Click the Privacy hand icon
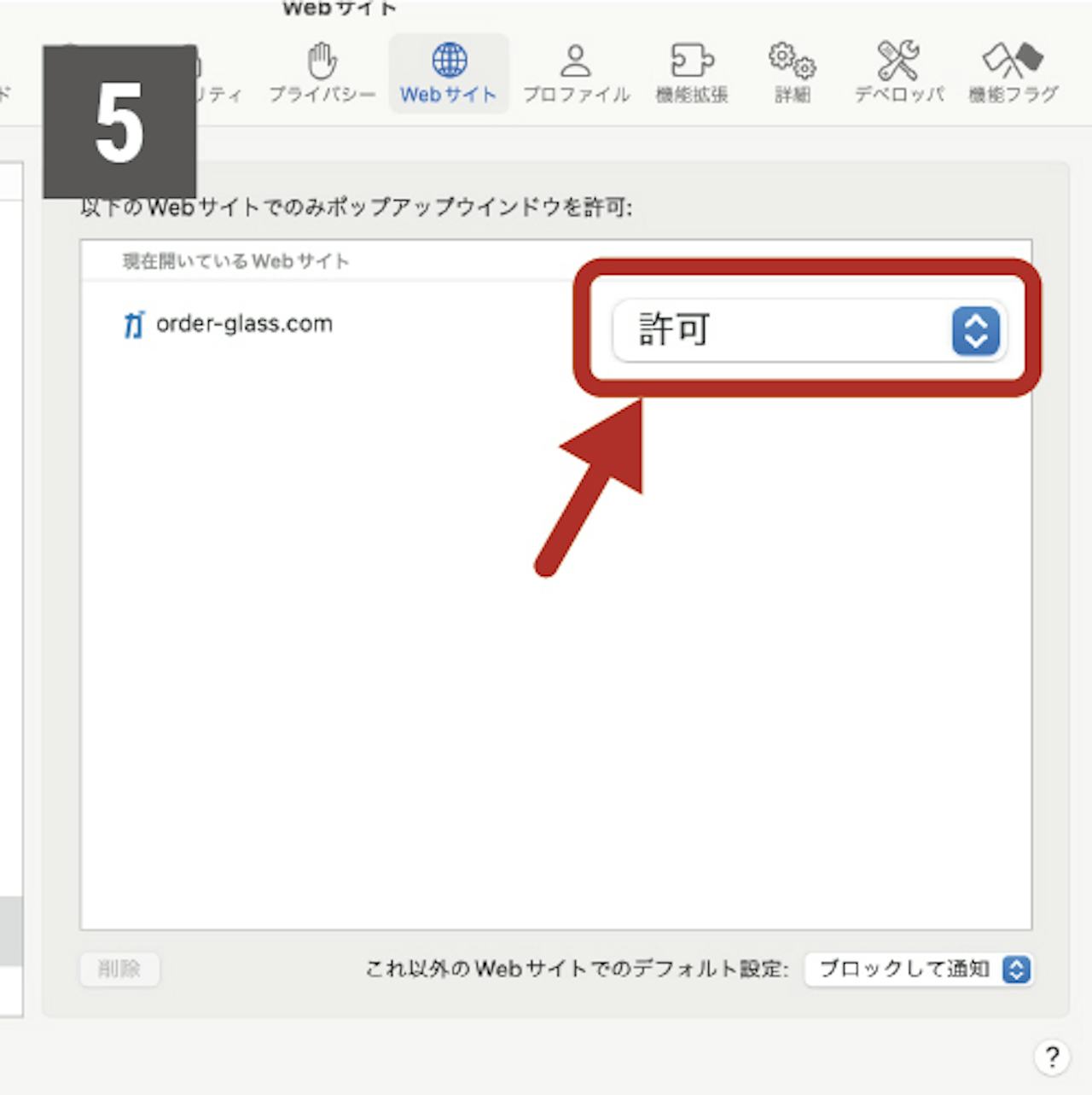 pos(322,60)
